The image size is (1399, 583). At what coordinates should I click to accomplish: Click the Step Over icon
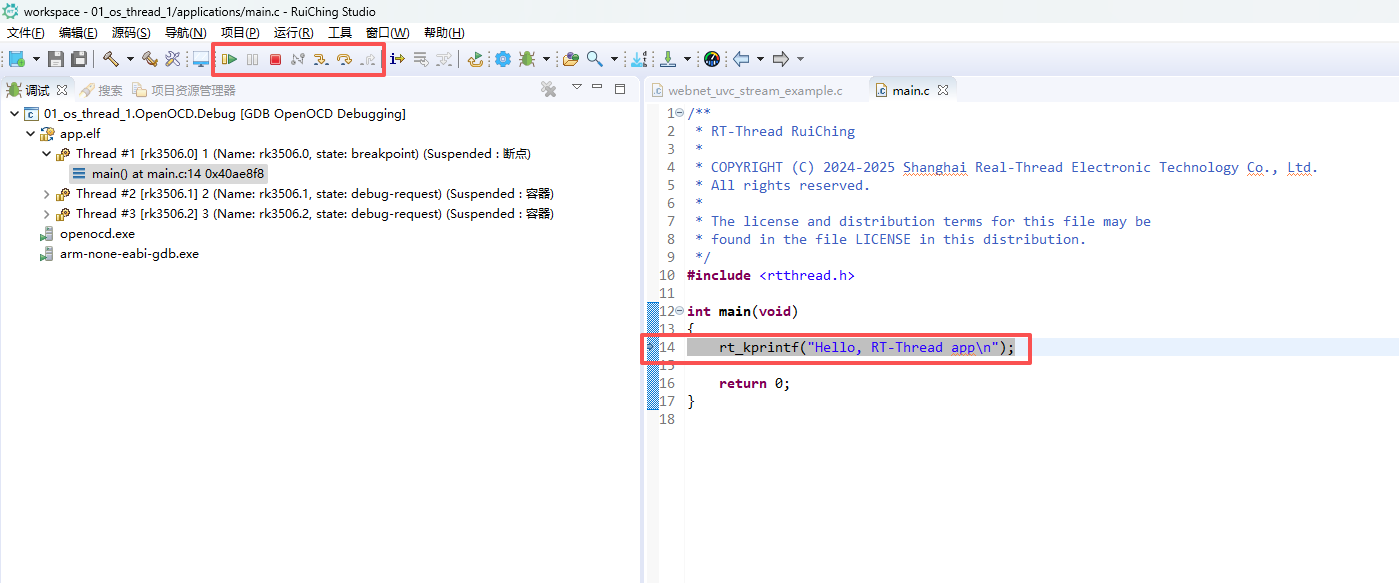point(344,59)
